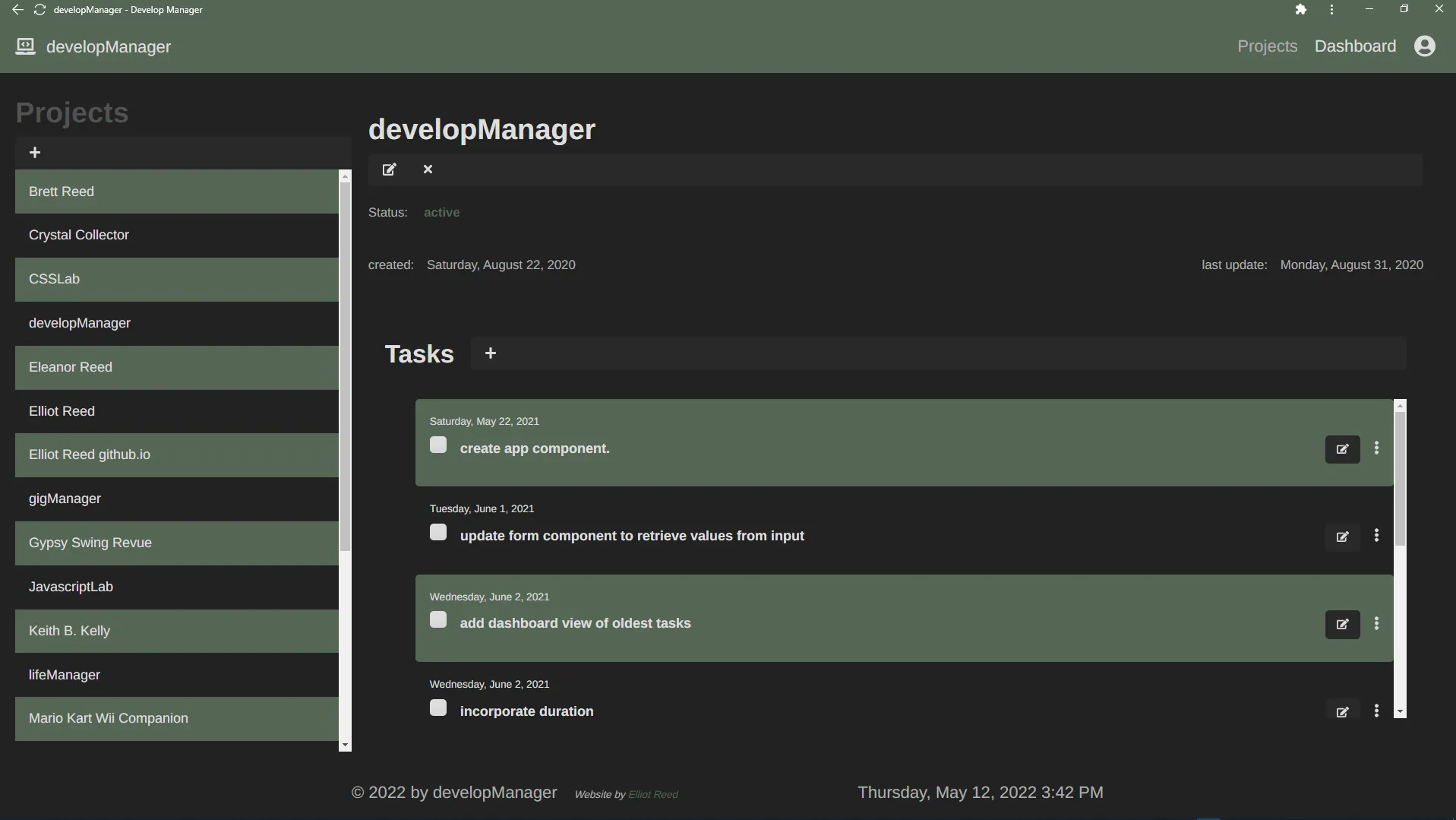This screenshot has height=820, width=1456.
Task: Click the delete project X icon
Action: [x=428, y=169]
